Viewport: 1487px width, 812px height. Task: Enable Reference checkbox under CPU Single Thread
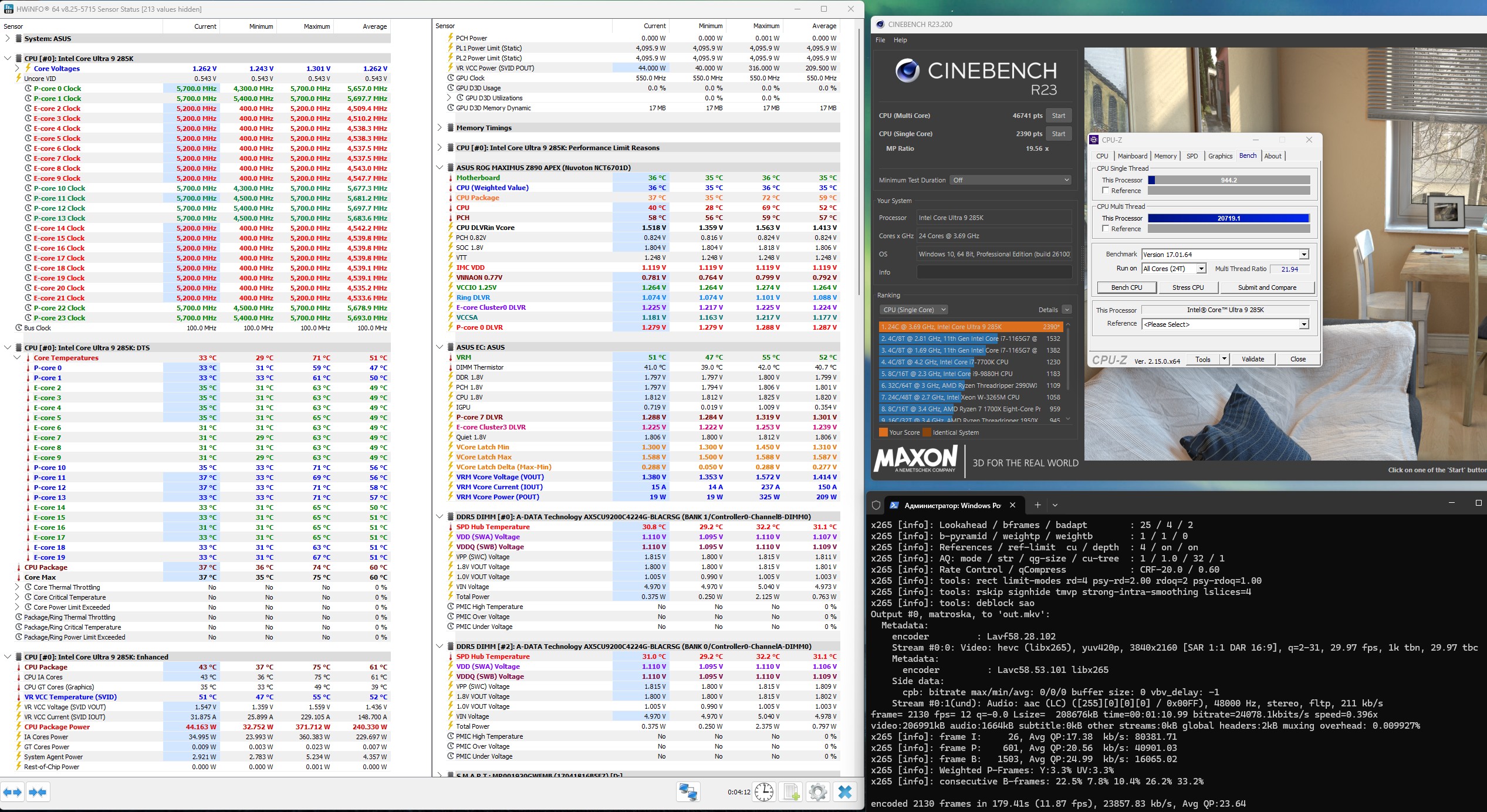(x=1106, y=191)
